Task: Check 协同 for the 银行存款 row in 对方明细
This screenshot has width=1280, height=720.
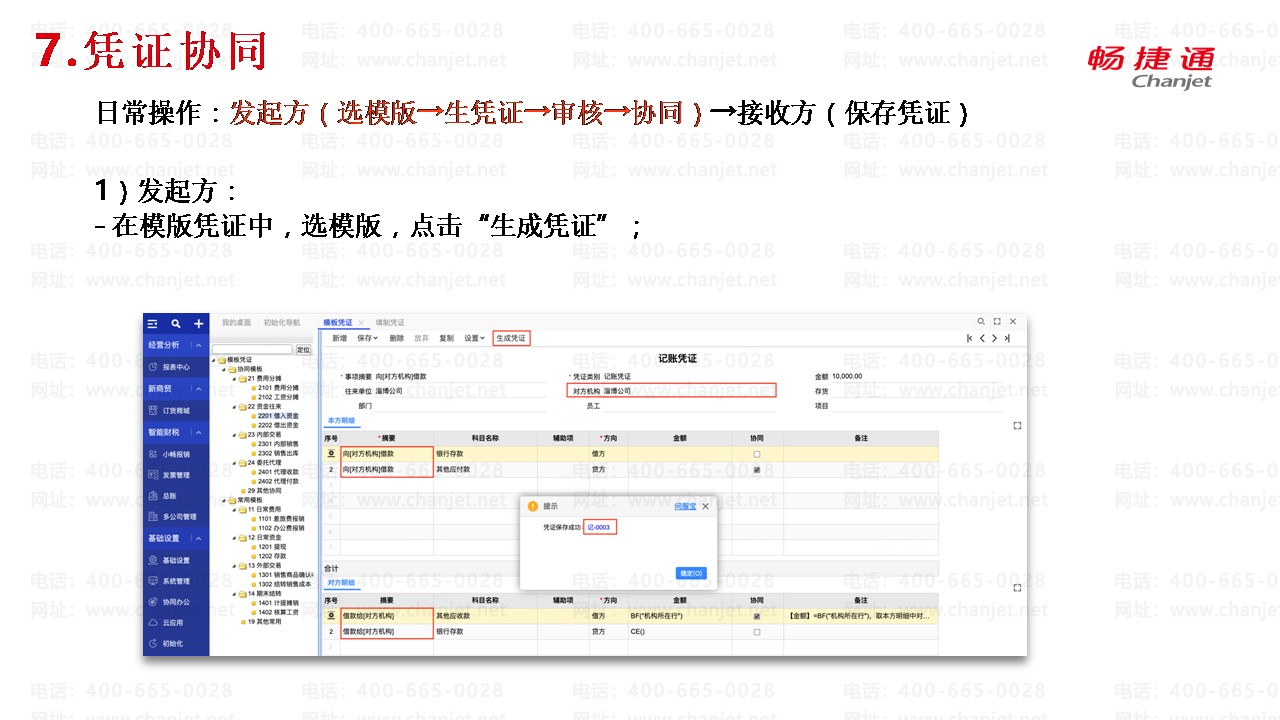Action: [757, 632]
